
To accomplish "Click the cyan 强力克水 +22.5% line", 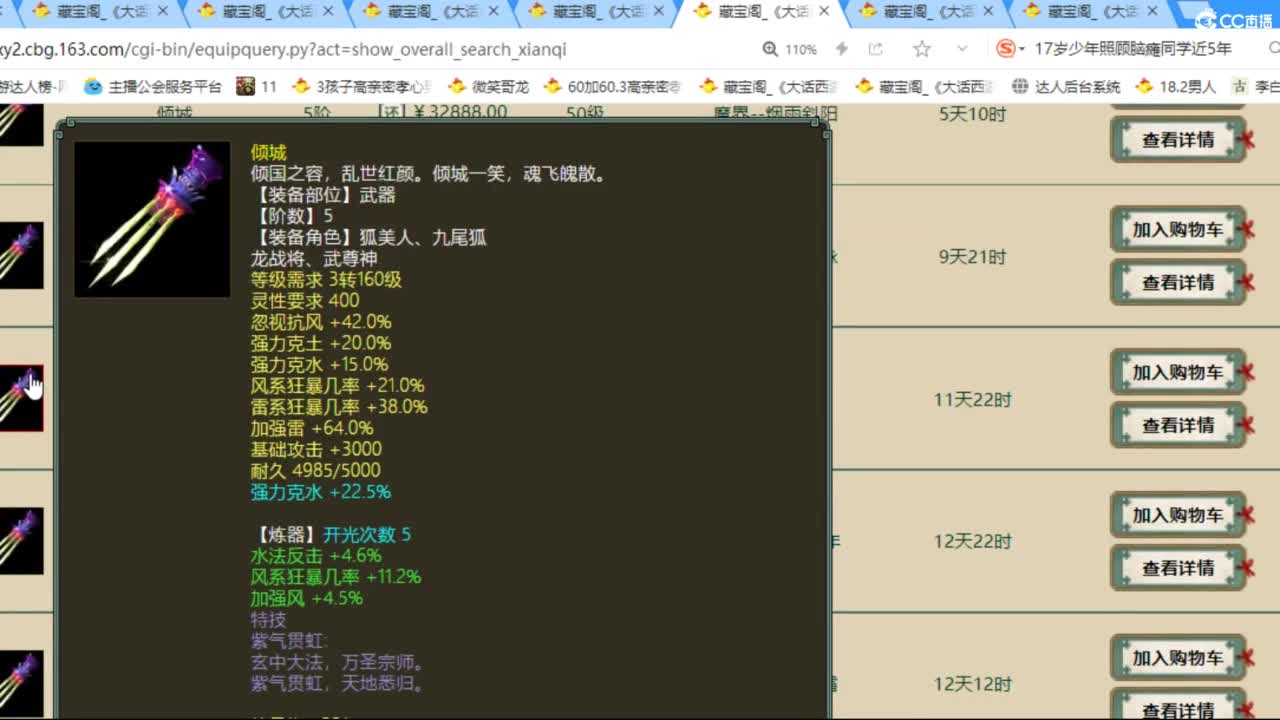I will pos(321,492).
